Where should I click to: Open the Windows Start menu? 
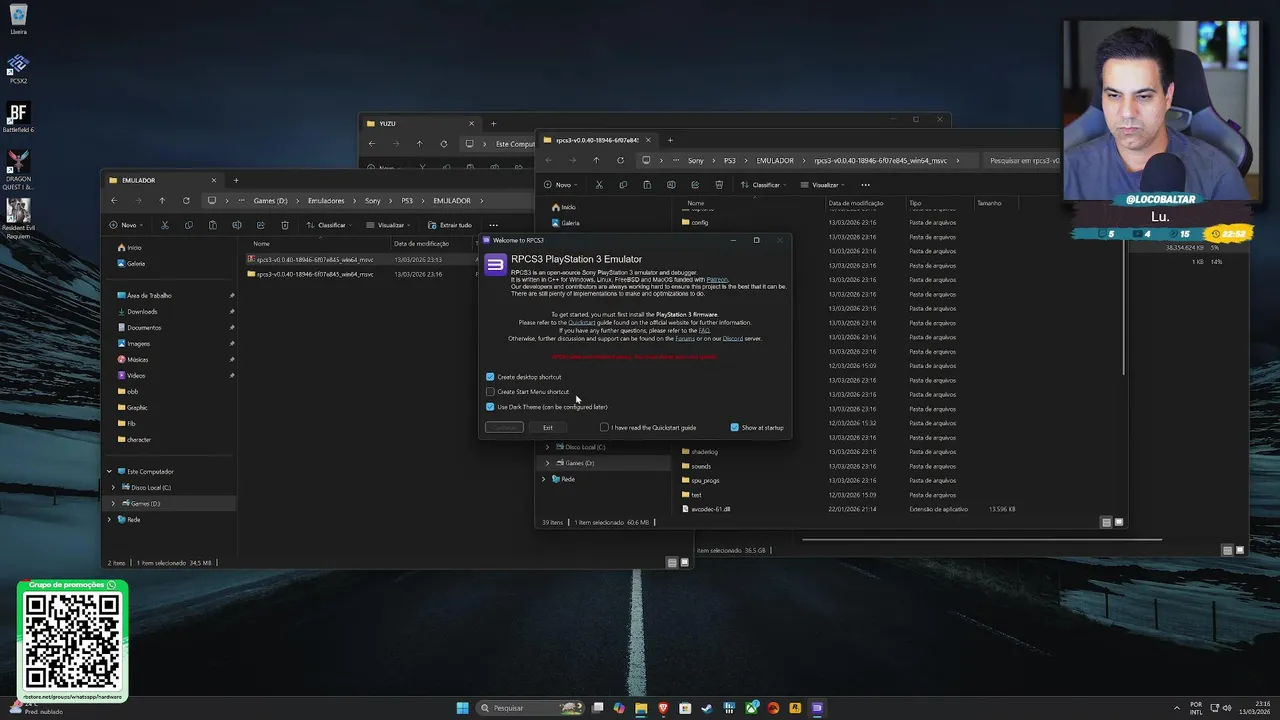pos(462,708)
